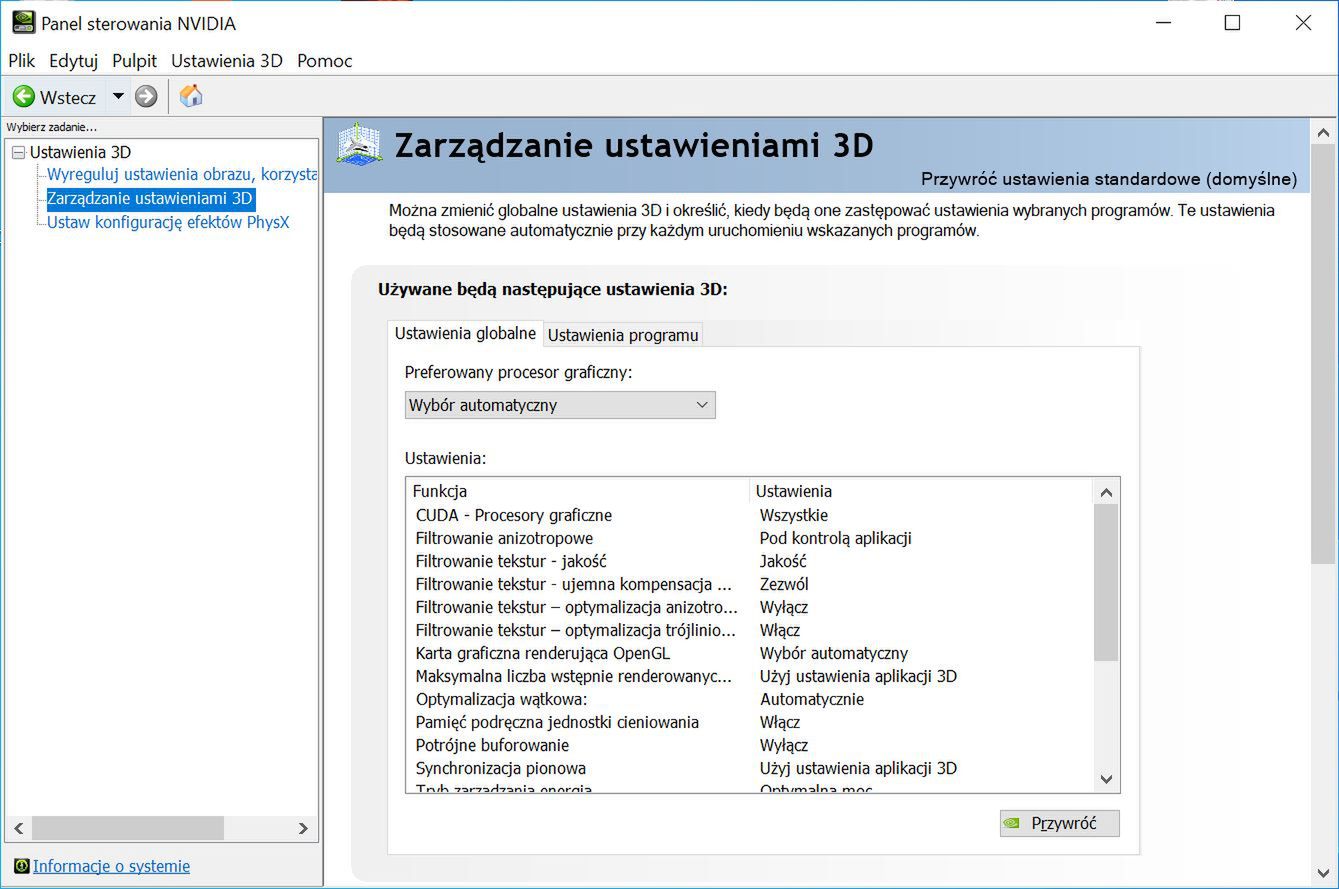Click the NVIDIA logo in the title bar
This screenshot has height=889, width=1339.
(23, 22)
